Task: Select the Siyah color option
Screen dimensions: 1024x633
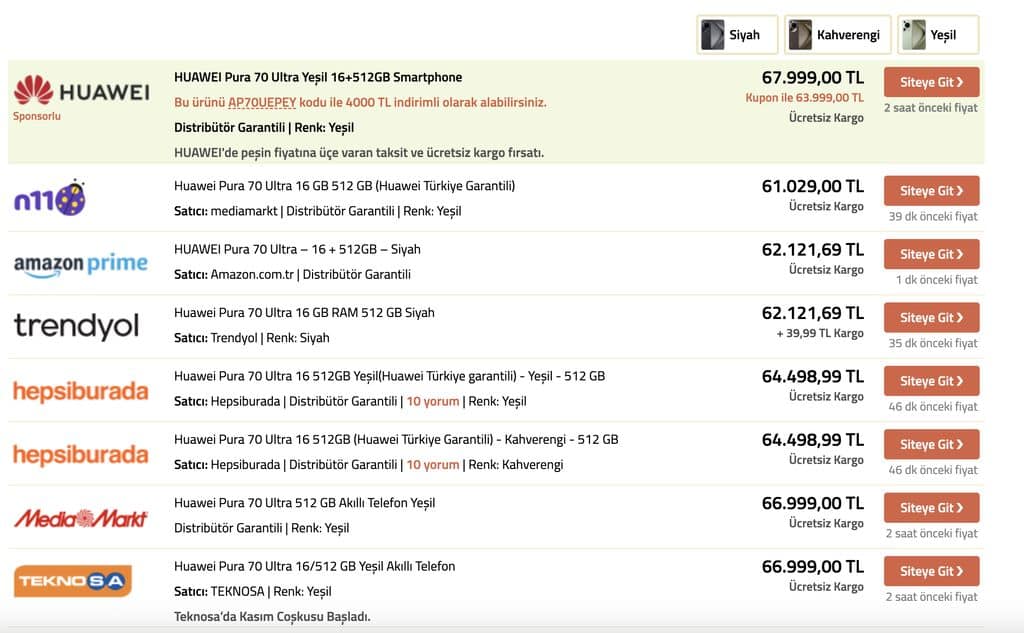Action: coord(737,35)
